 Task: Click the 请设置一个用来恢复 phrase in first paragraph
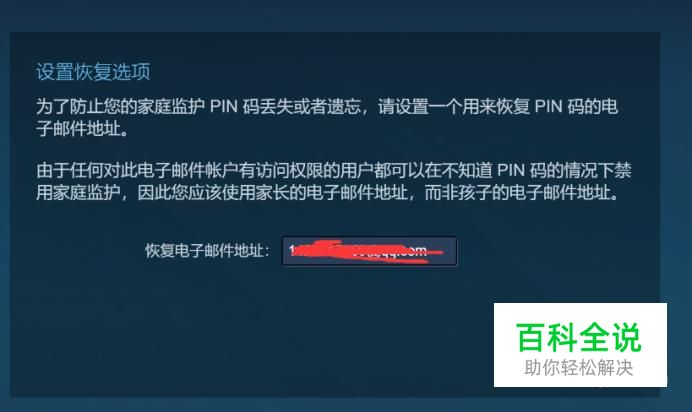pyautogui.click(x=455, y=106)
